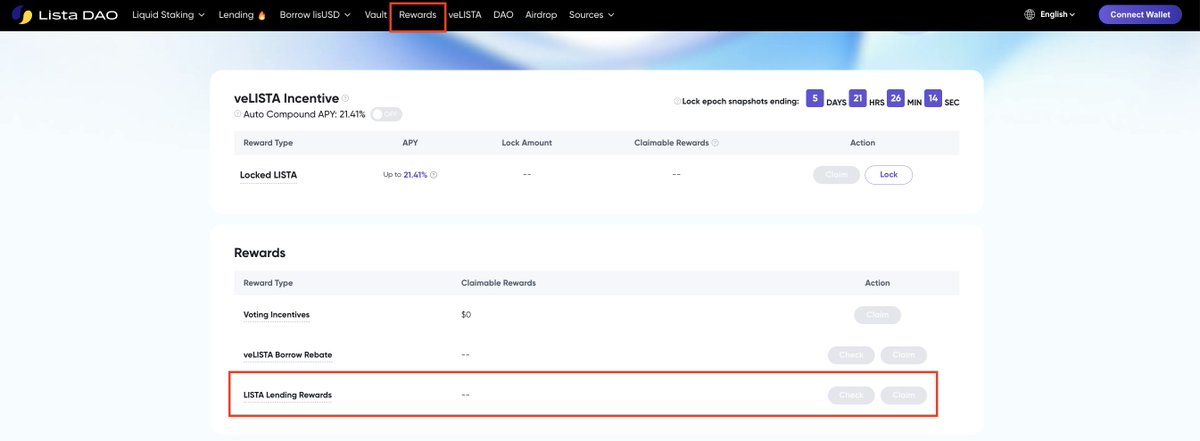The width and height of the screenshot is (1200, 441).
Task: Click the veLISTA Borrow Rebate label
Action: click(x=288, y=355)
